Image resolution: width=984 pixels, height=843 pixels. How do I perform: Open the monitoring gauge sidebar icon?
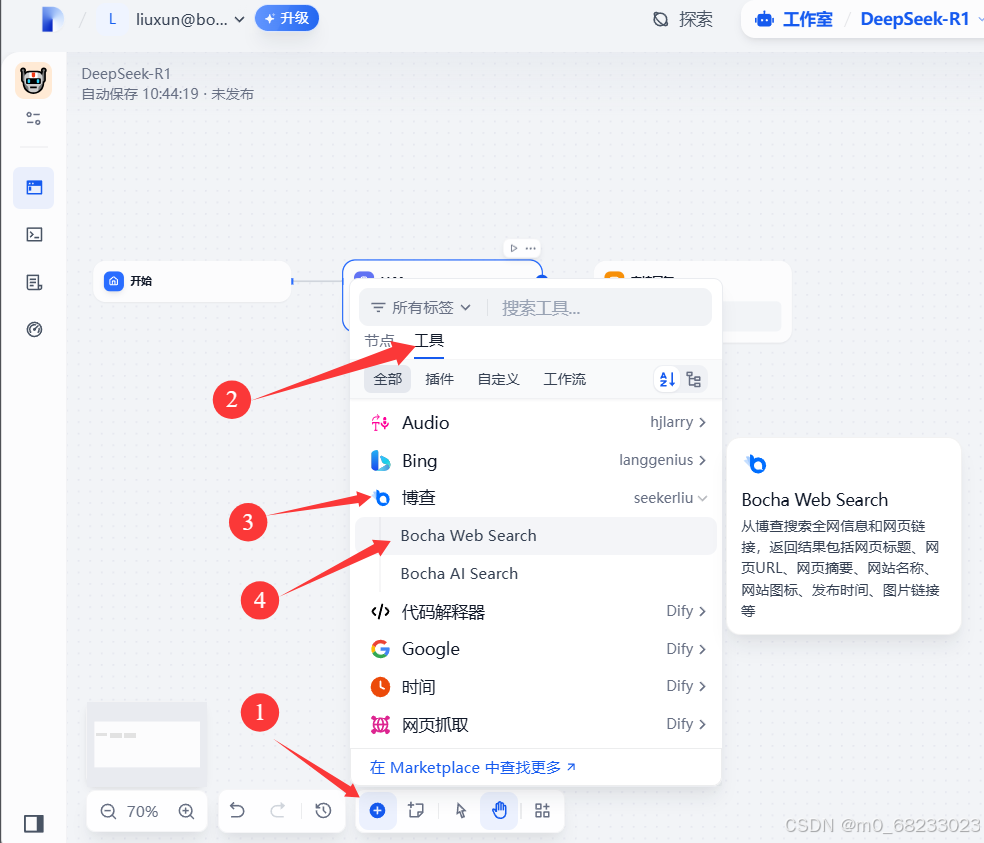point(34,330)
